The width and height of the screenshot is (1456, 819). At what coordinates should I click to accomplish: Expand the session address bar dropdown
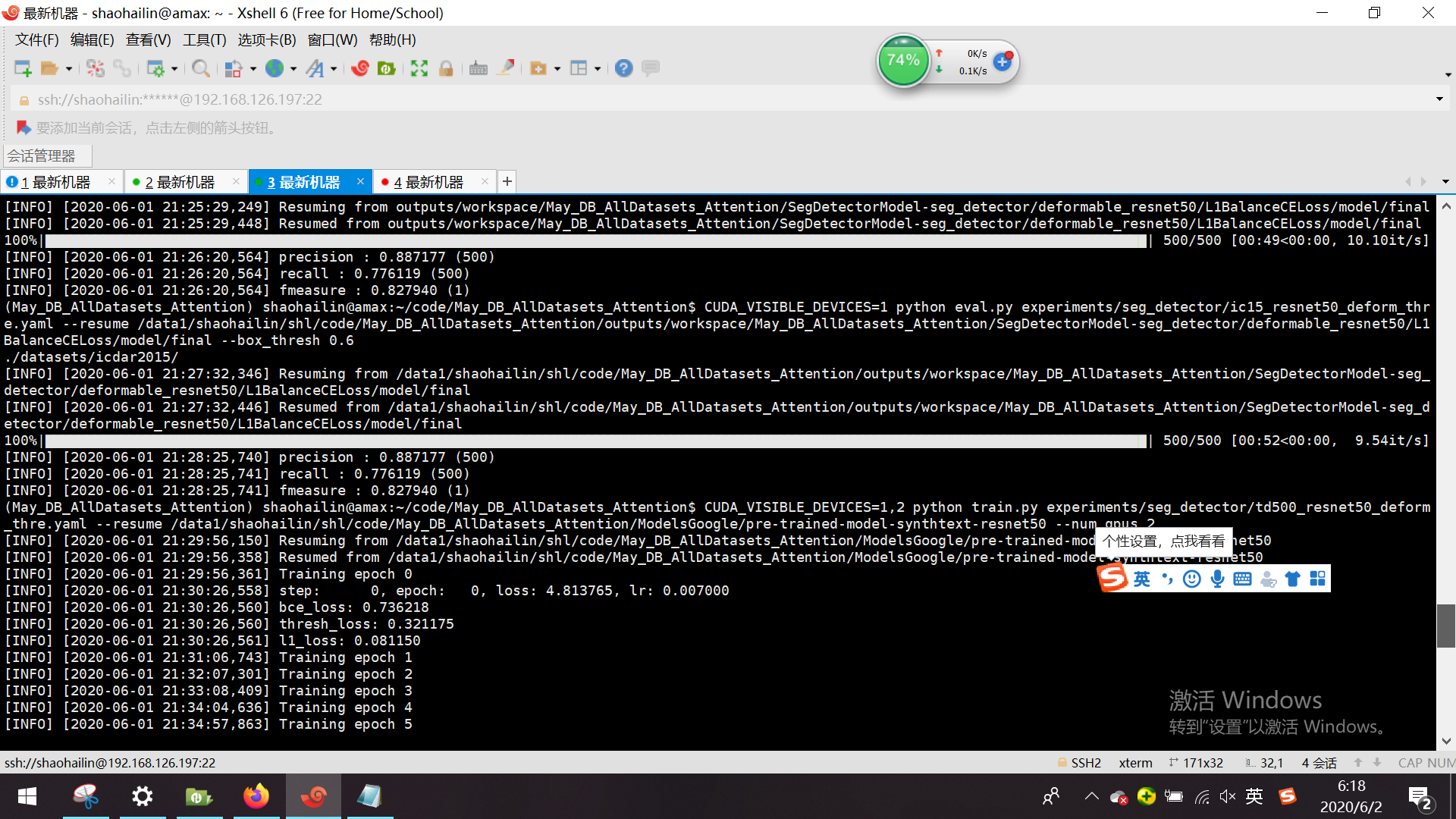pyautogui.click(x=1439, y=99)
